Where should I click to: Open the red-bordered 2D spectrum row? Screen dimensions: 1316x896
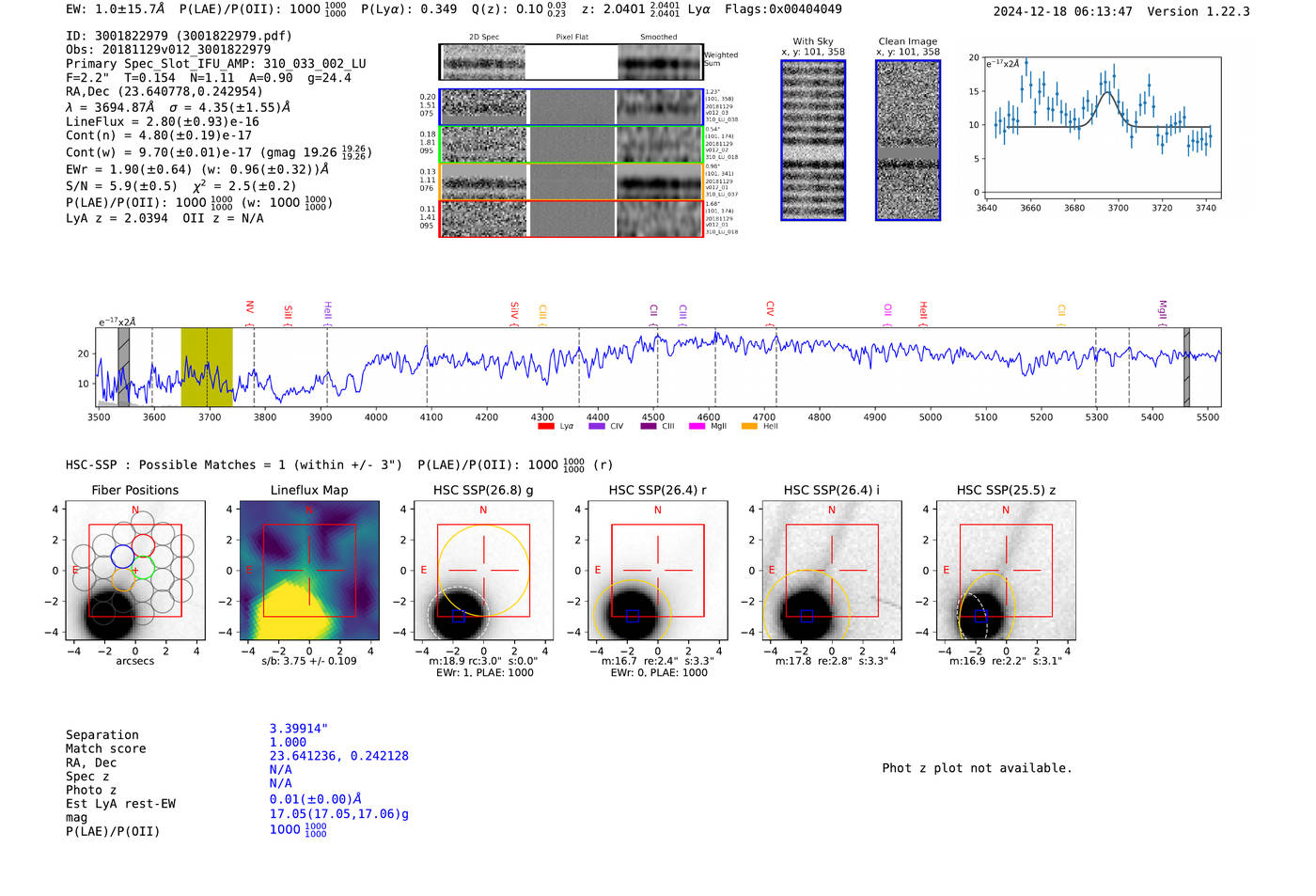(571, 218)
